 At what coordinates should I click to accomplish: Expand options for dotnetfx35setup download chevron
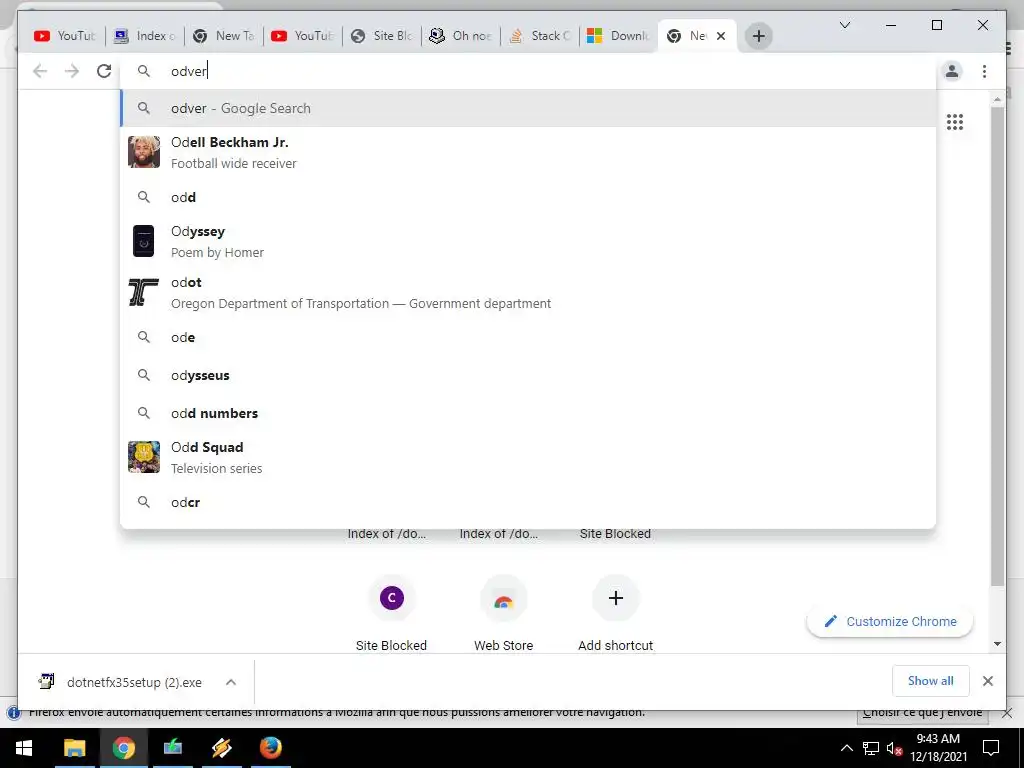(x=231, y=682)
